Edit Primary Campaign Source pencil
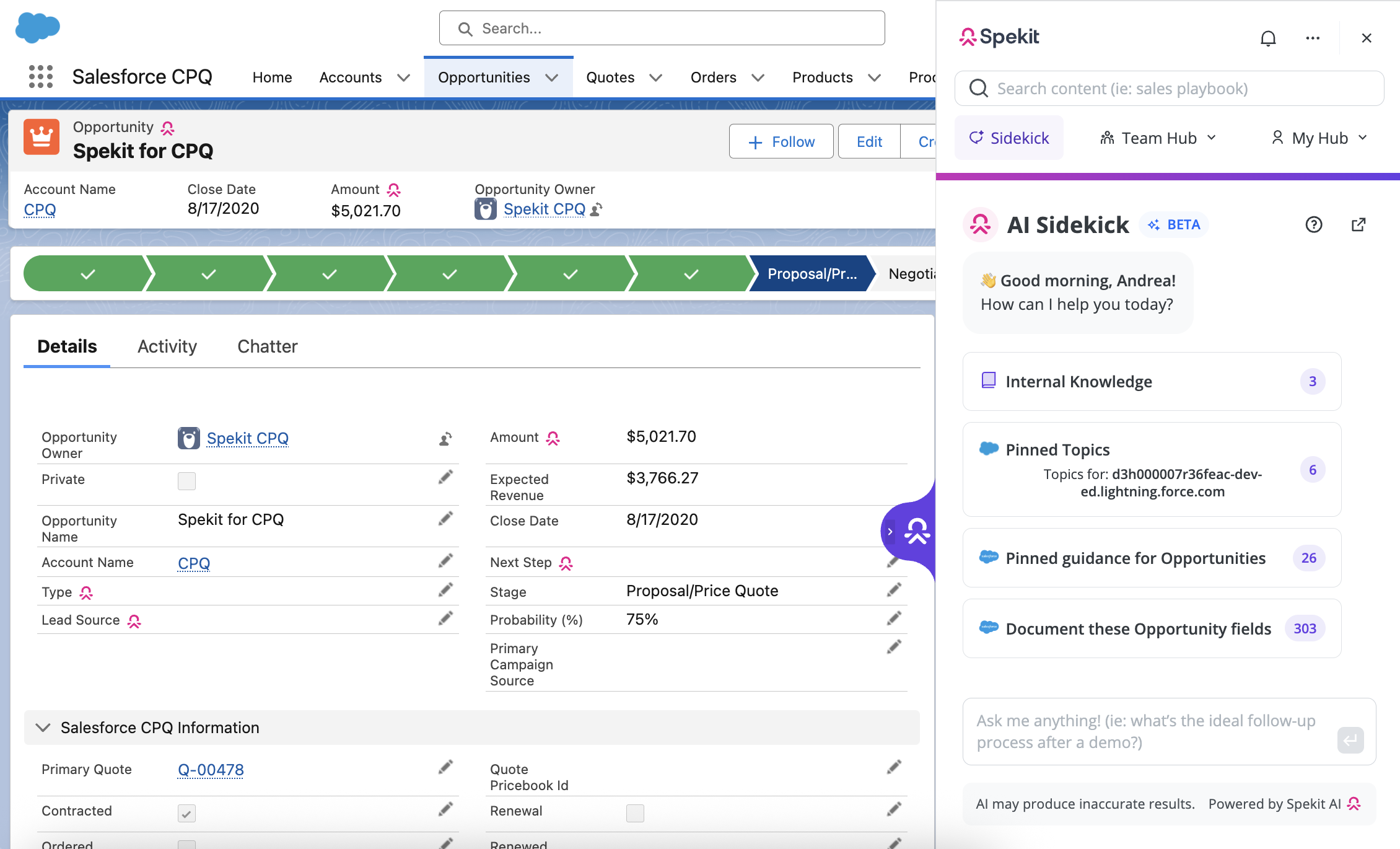 coord(894,647)
